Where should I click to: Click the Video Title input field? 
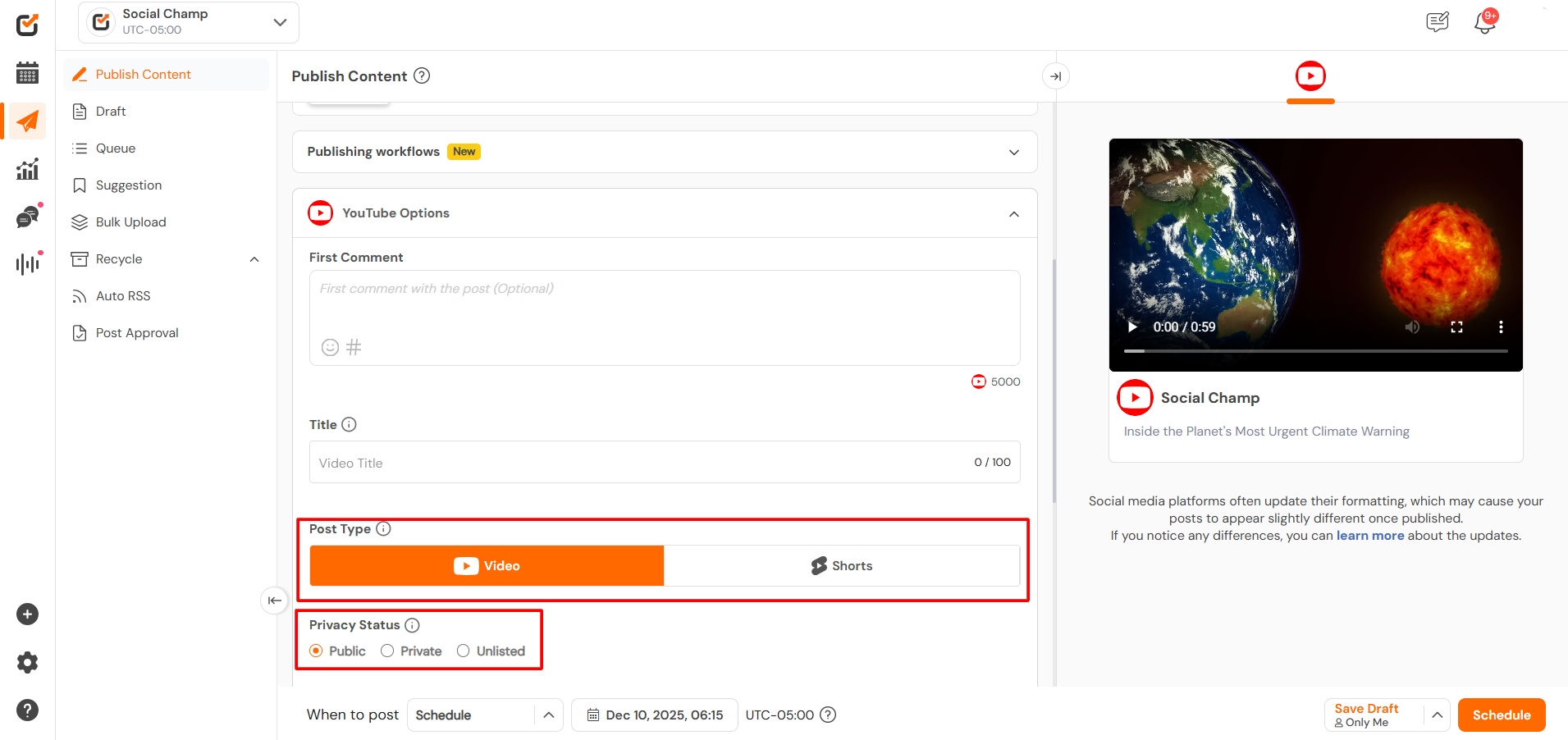pos(640,463)
